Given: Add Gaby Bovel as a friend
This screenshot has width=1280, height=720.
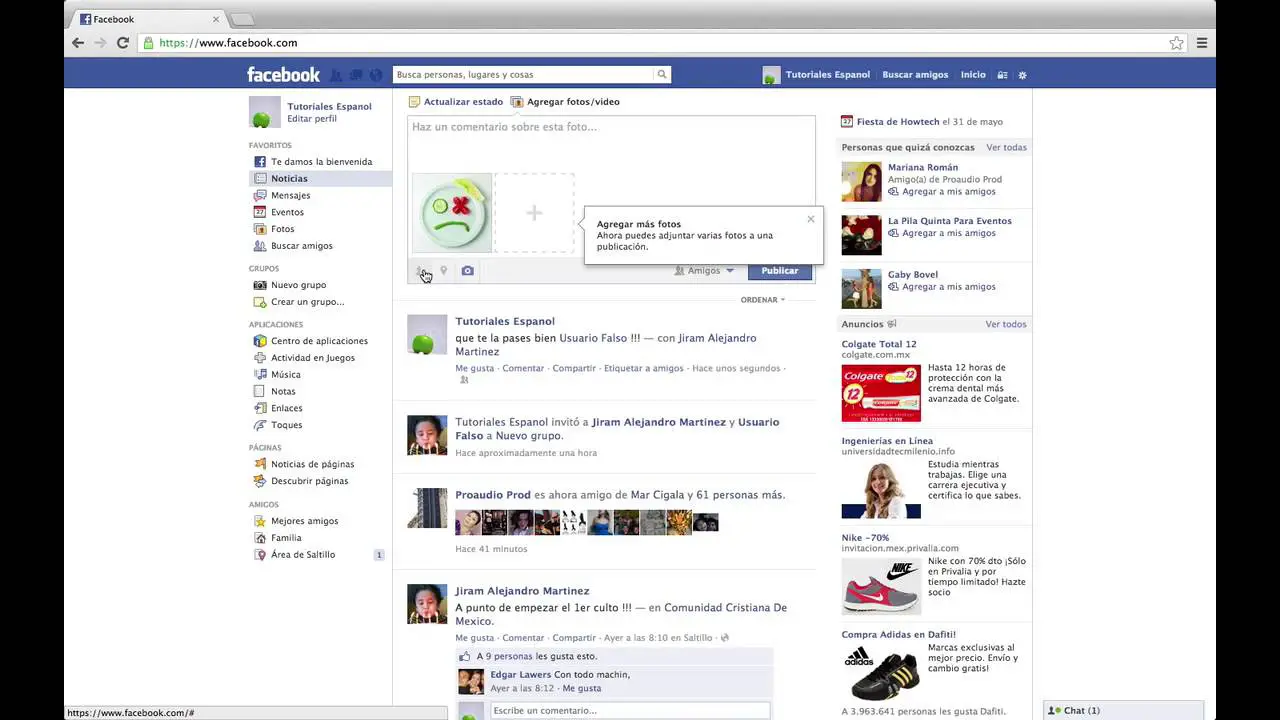Looking at the screenshot, I should [942, 287].
